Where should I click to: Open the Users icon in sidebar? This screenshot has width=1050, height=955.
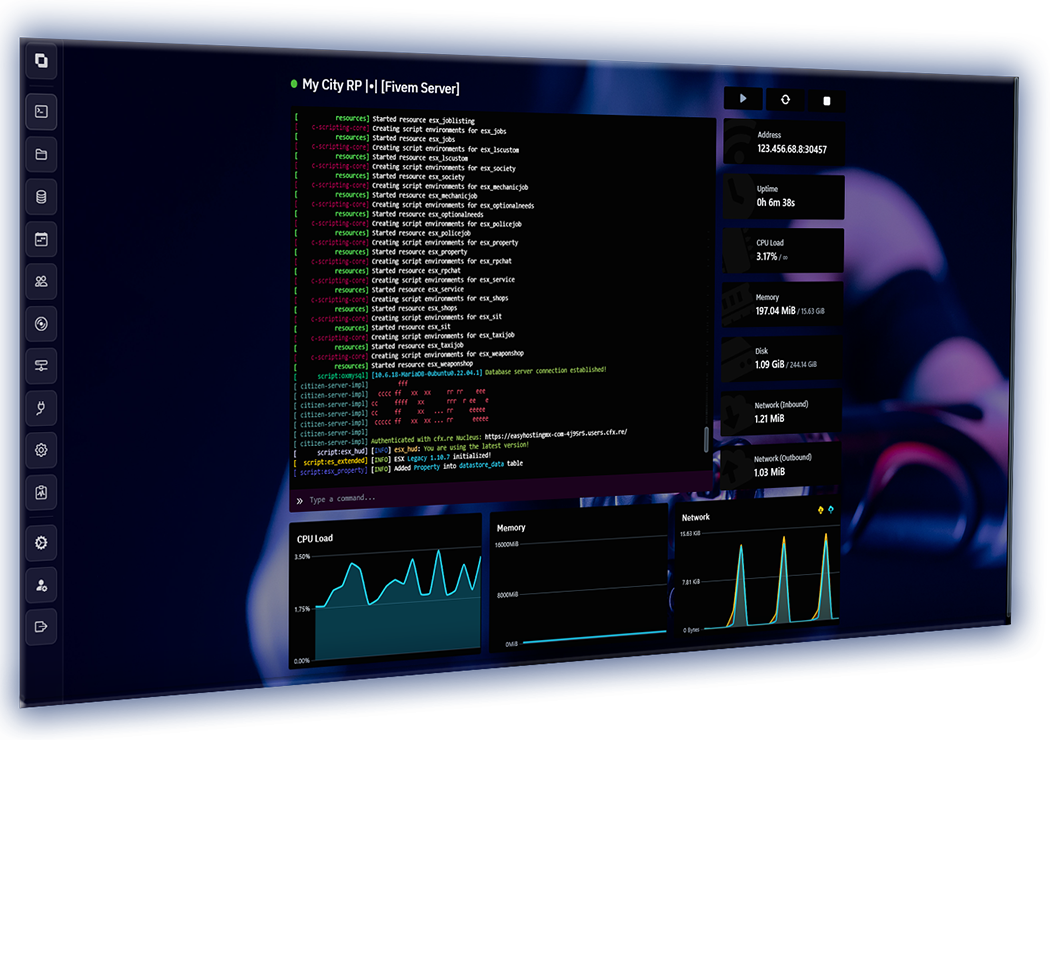[41, 281]
